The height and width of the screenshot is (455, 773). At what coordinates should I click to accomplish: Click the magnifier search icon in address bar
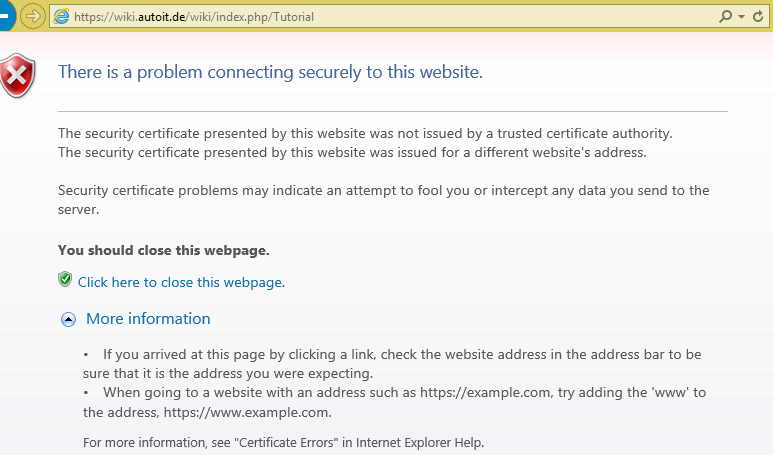[726, 17]
